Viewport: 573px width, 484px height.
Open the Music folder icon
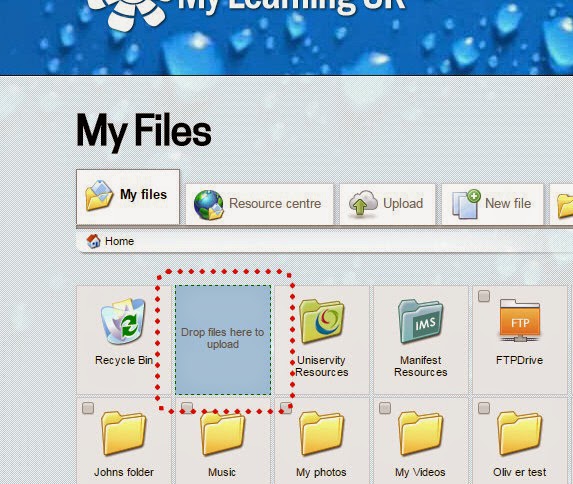222,434
